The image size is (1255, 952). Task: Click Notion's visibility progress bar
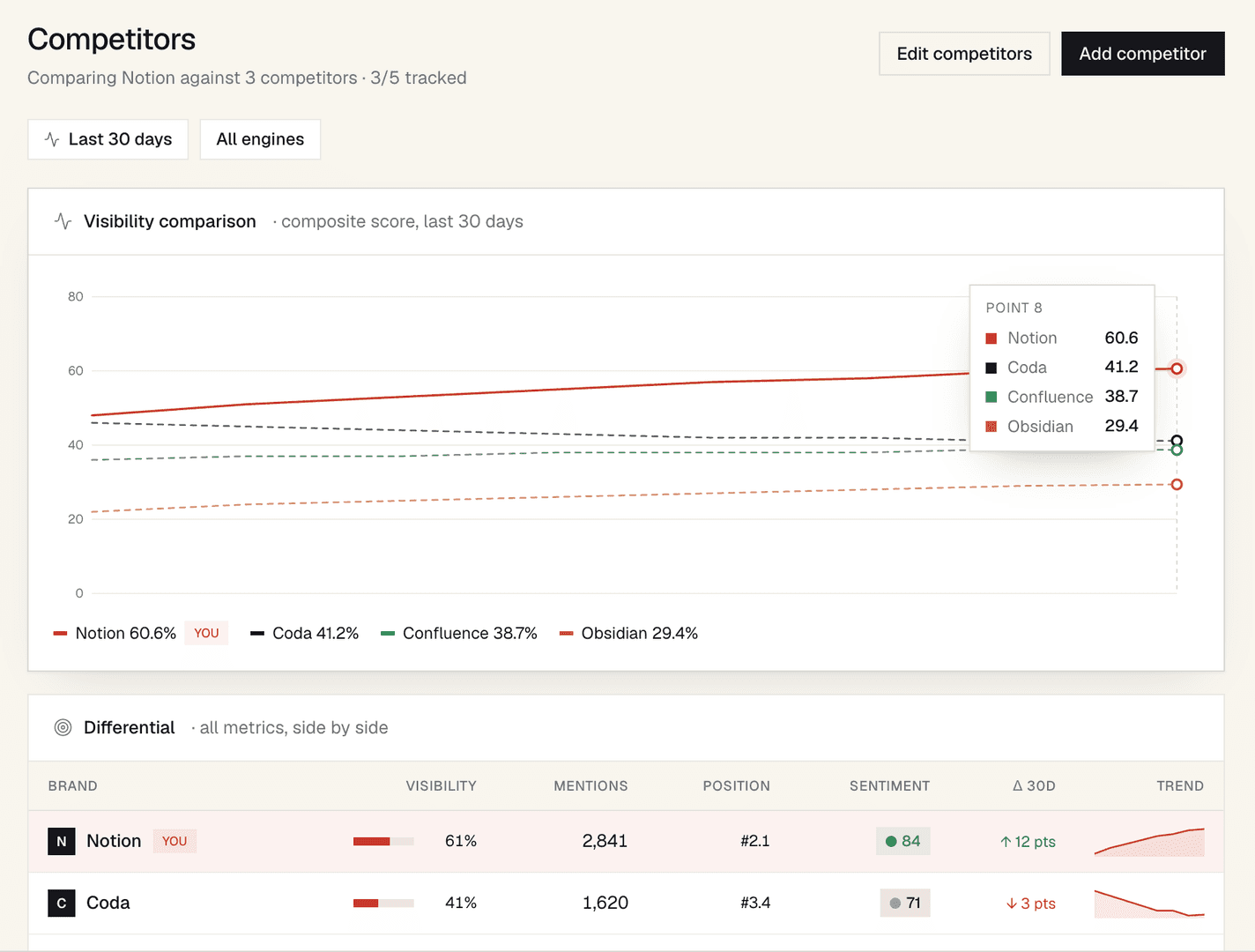point(383,841)
